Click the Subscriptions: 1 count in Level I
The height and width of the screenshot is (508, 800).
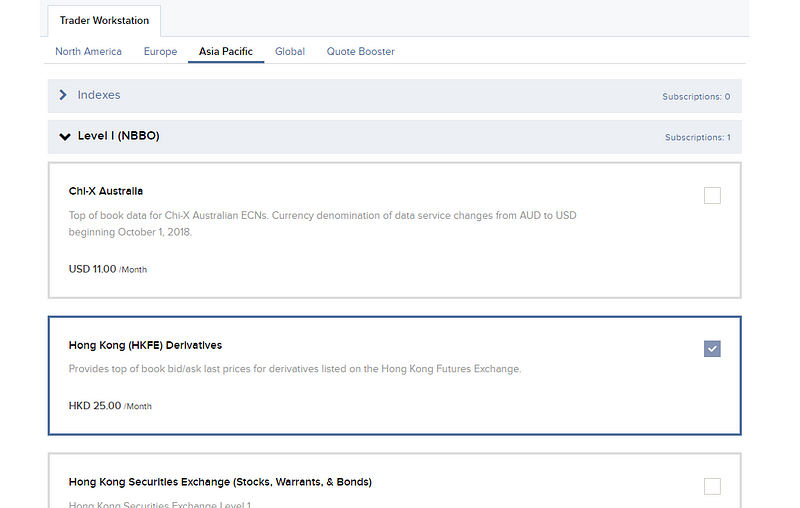697,137
